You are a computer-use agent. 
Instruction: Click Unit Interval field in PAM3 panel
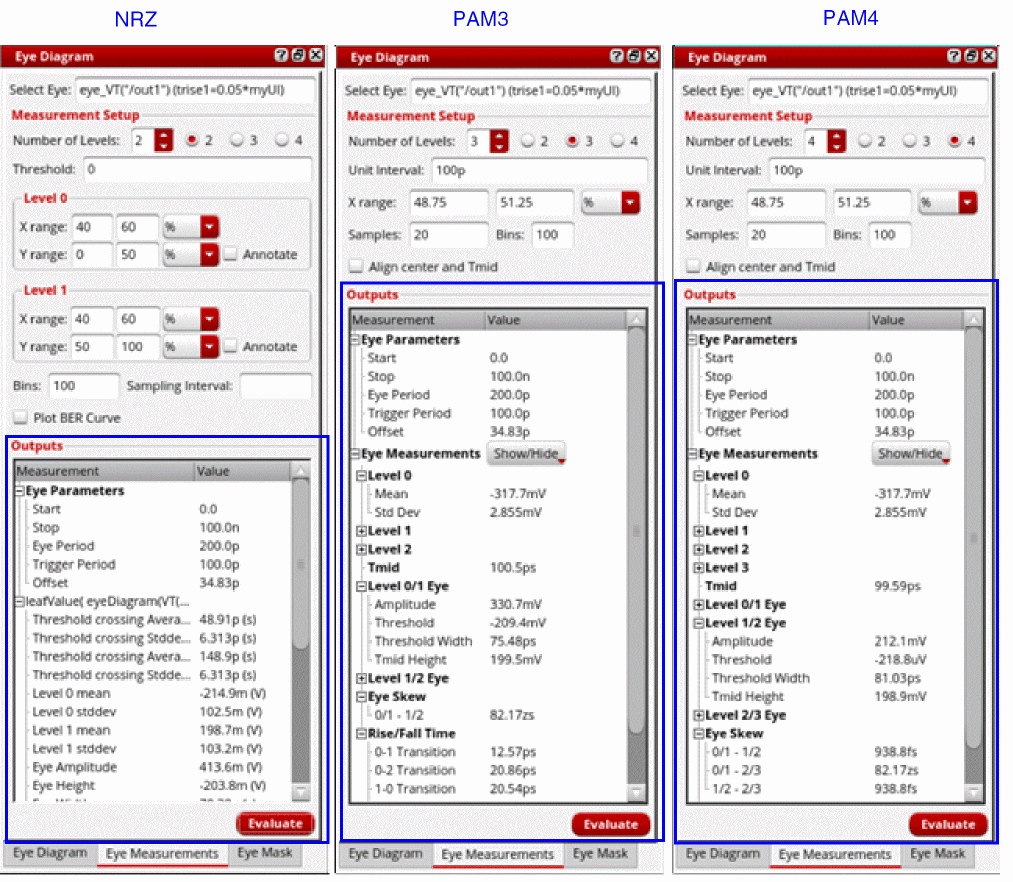pyautogui.click(x=539, y=171)
